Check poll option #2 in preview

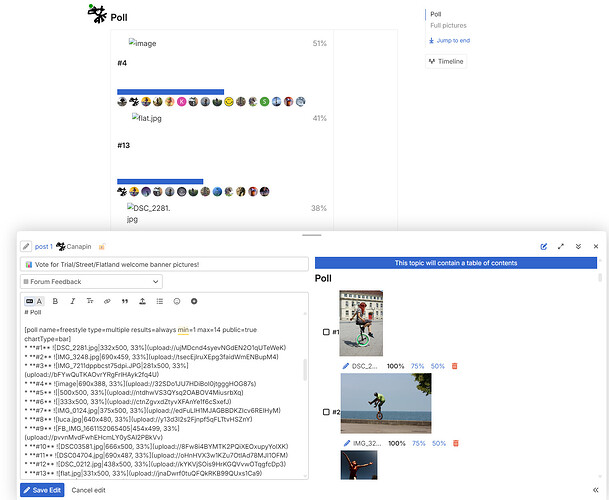click(x=326, y=412)
